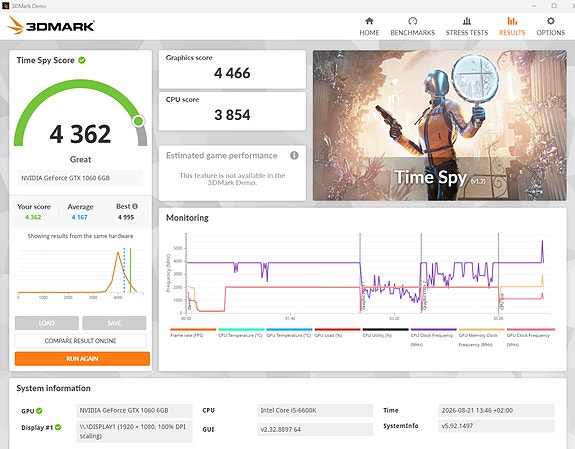Toggle GPU Memory Clock Frequency legend swatch
This screenshot has height=449, width=575.
pos(481,329)
